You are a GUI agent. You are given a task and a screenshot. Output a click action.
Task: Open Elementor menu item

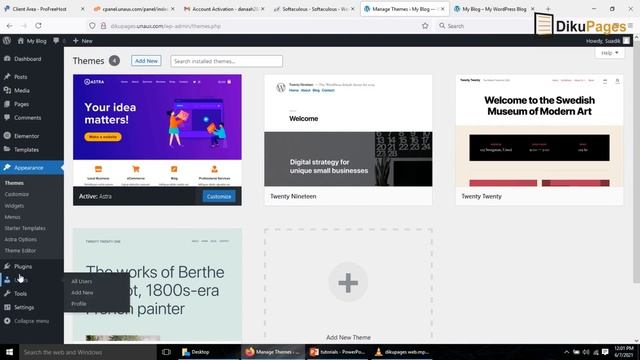(x=27, y=136)
